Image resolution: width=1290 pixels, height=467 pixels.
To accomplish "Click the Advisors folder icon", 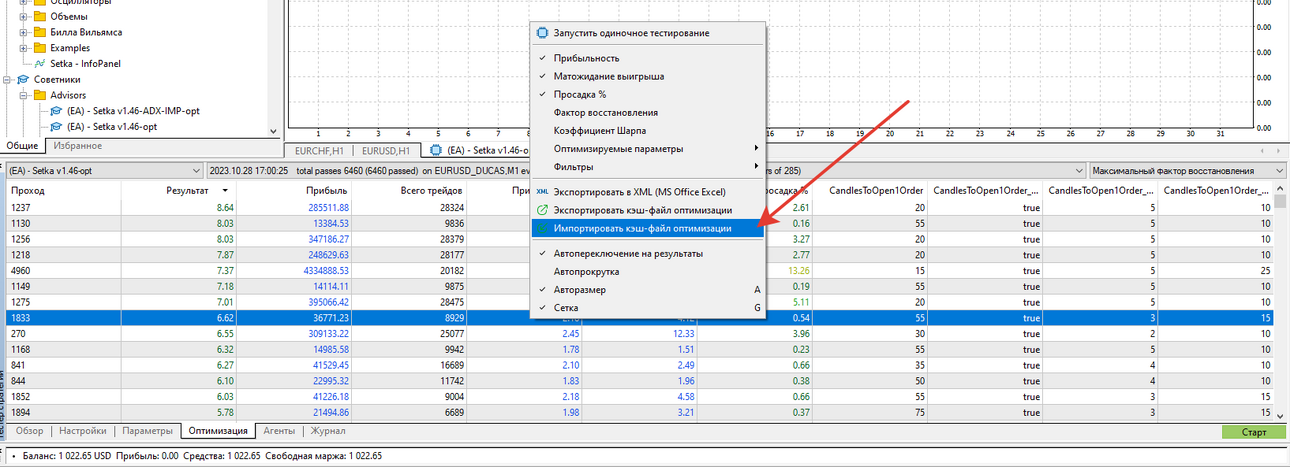I will coord(40,95).
